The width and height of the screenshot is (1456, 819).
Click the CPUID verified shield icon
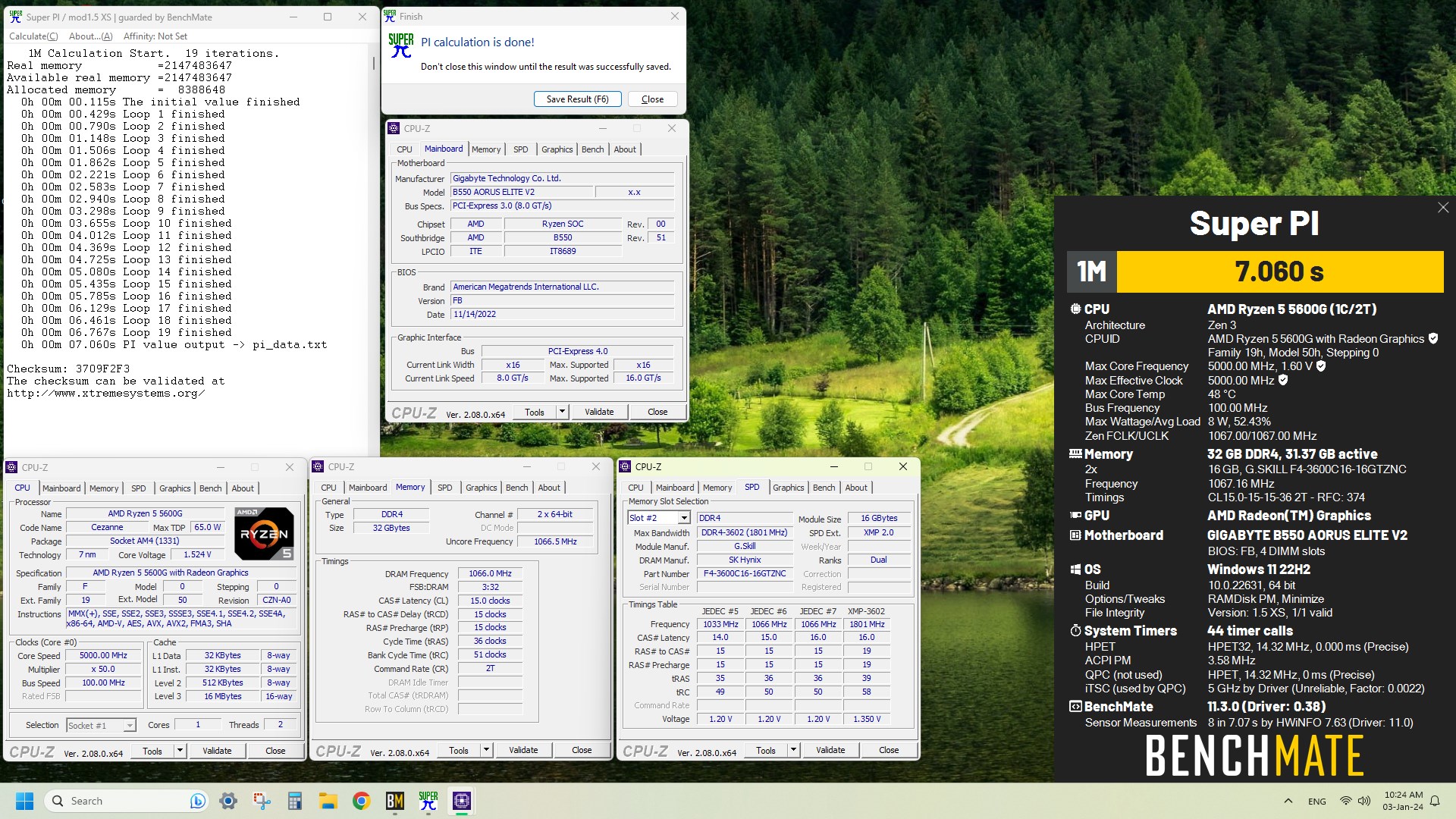(x=1433, y=339)
